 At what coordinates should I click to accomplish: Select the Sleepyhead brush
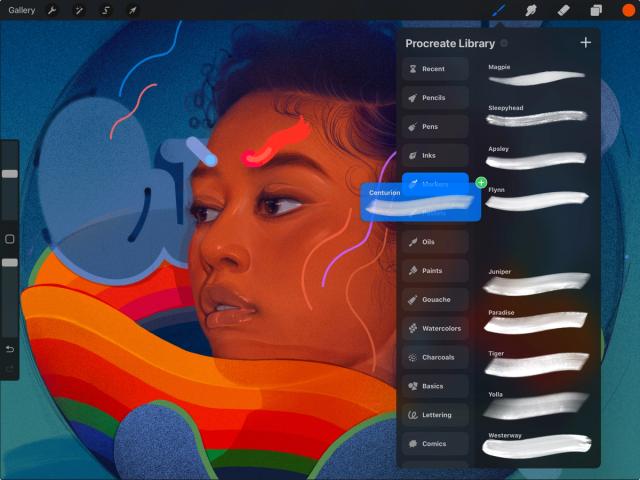pyautogui.click(x=537, y=116)
